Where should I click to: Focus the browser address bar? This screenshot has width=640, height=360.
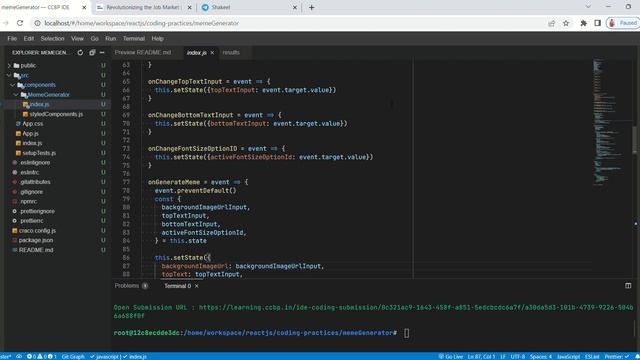coord(286,23)
